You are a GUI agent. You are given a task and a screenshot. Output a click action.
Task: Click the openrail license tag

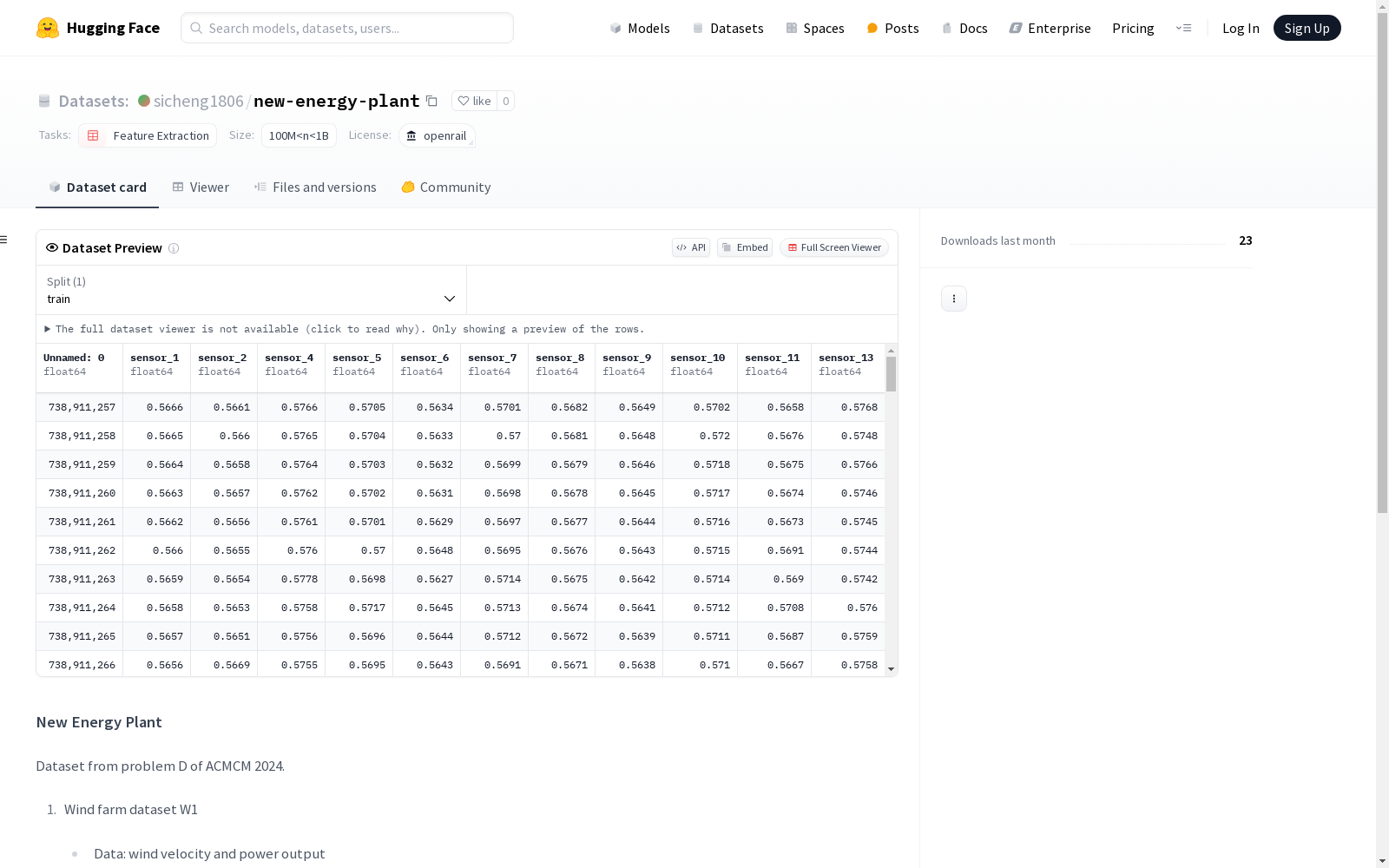(437, 135)
